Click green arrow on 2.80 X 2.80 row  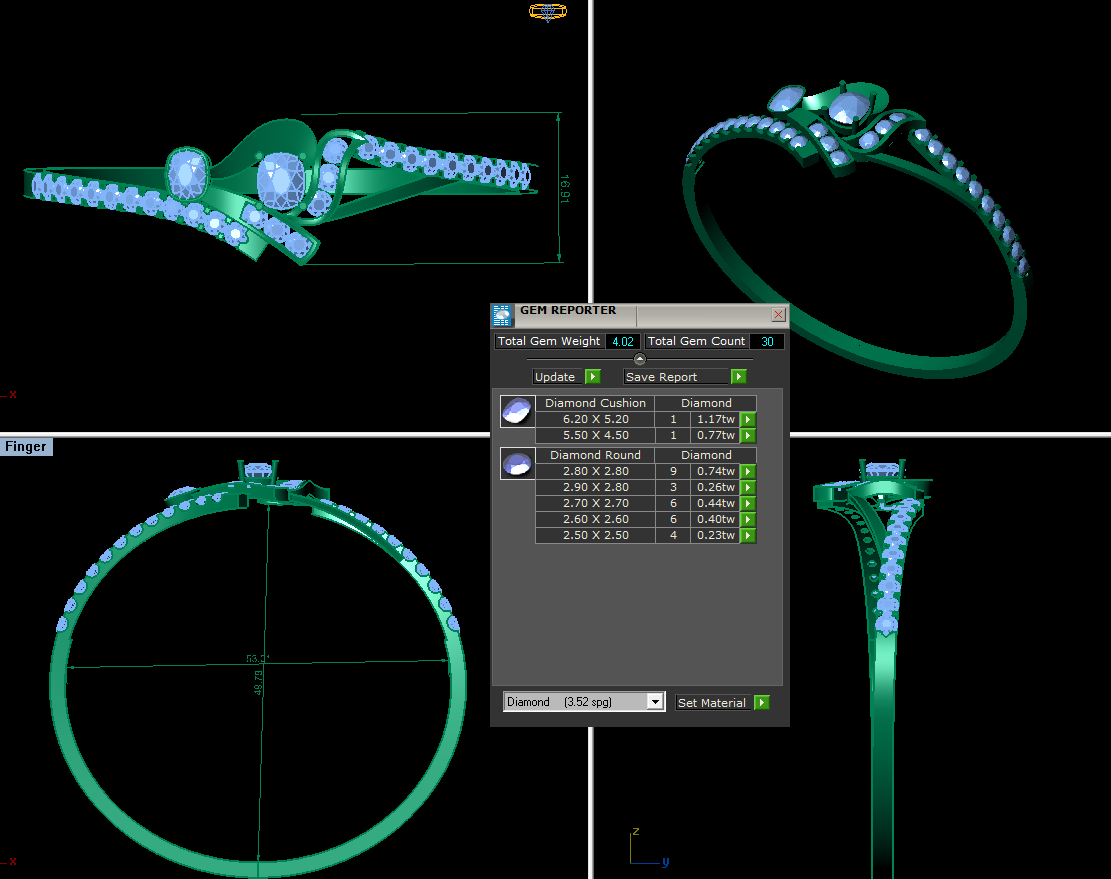[x=748, y=472]
